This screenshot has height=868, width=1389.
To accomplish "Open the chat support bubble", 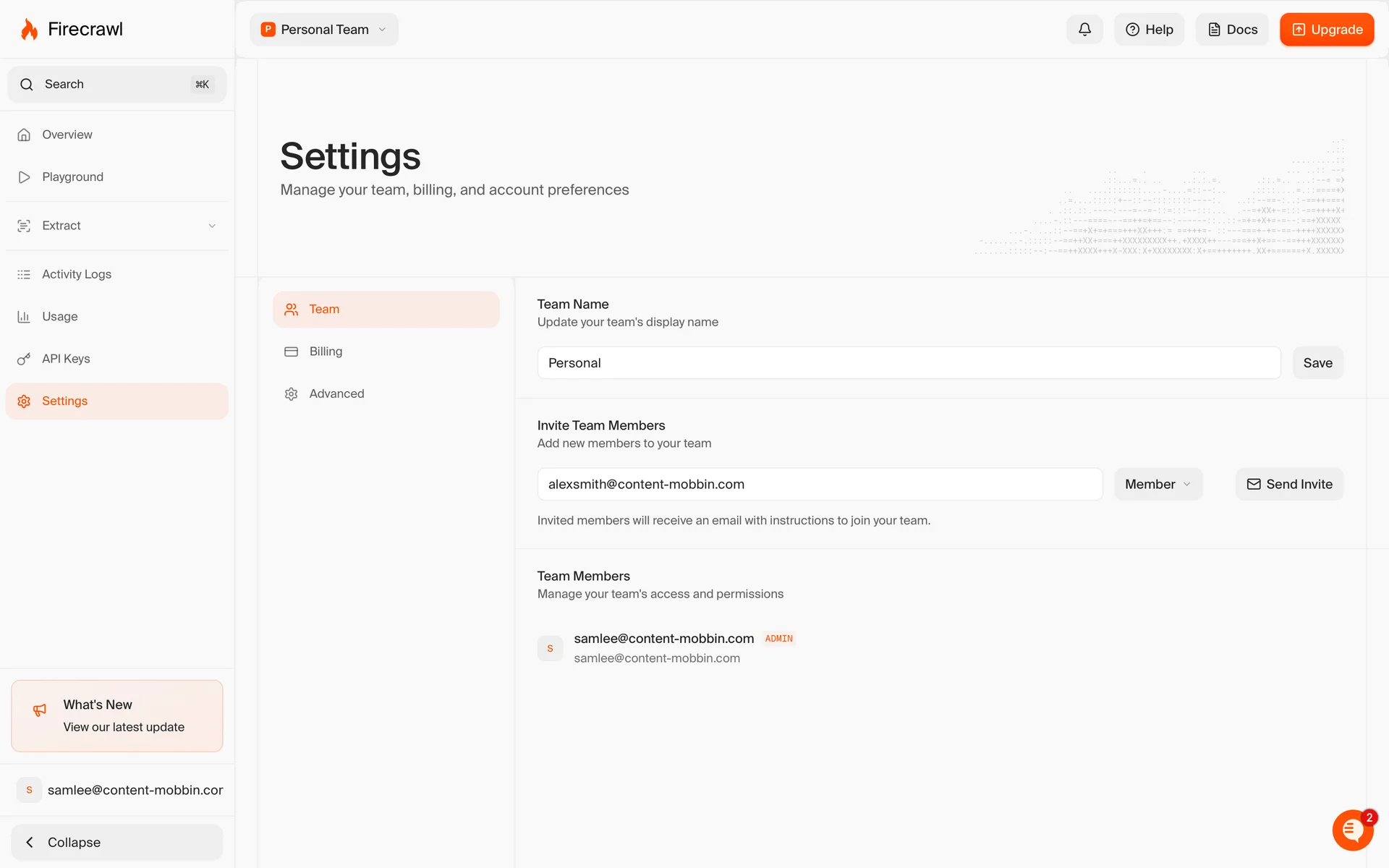I will [x=1351, y=830].
